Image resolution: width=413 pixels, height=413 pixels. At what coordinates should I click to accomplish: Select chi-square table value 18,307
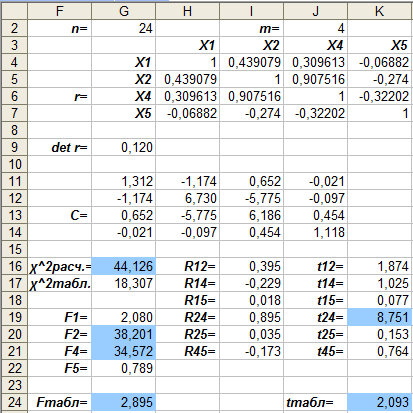(x=123, y=283)
